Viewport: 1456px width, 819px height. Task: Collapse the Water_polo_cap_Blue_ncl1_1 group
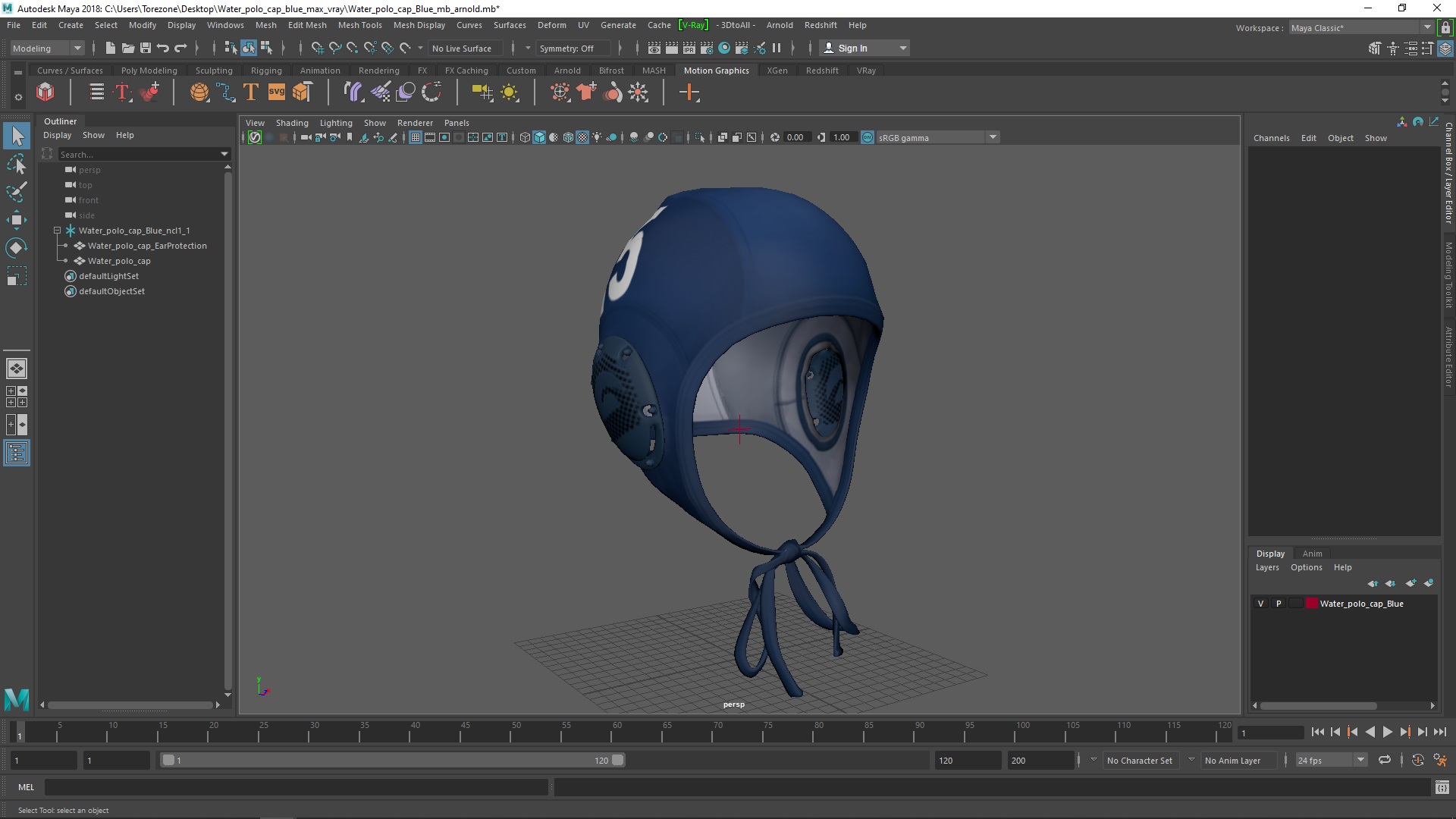click(x=58, y=231)
